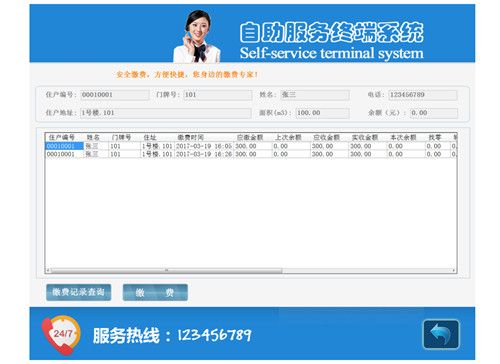The width and height of the screenshot is (500, 364).
Task: Click the 24/7 phone hotline icon
Action: coord(61,335)
